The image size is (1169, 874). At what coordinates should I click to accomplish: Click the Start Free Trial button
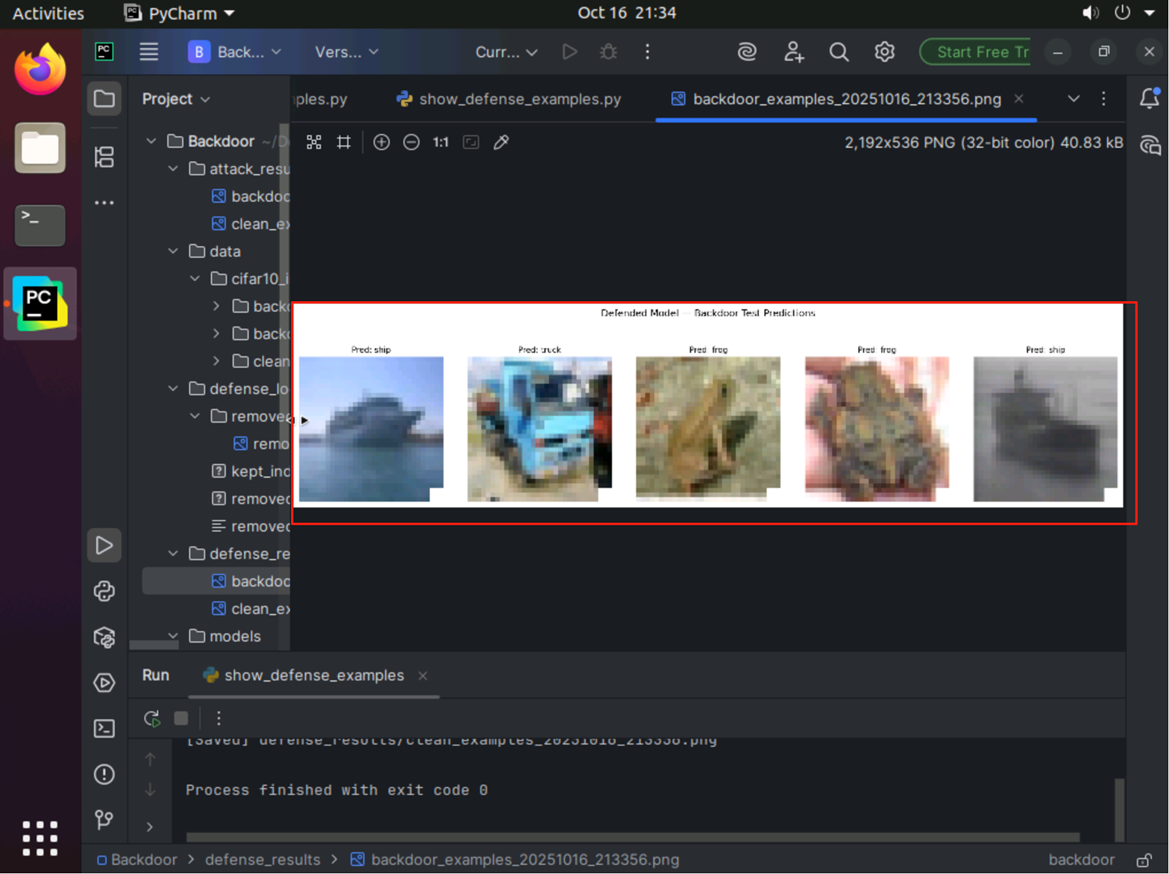point(976,52)
